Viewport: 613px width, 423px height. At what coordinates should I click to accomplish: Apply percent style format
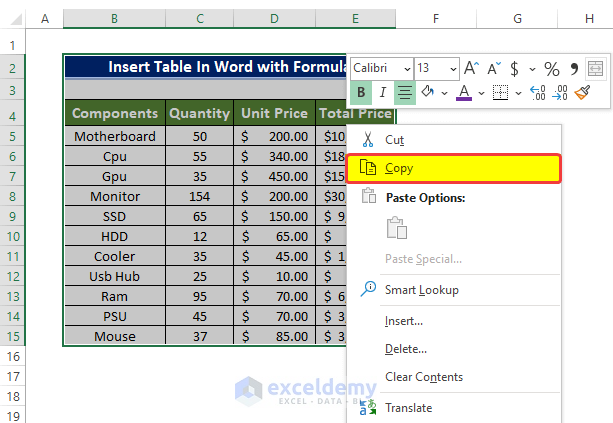tap(551, 68)
